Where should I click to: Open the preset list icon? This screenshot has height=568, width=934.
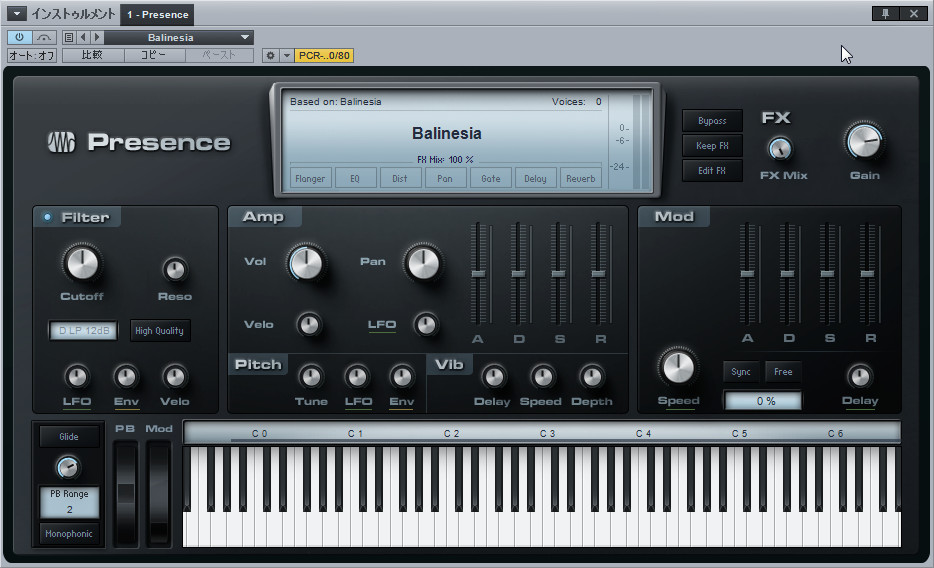[x=69, y=37]
